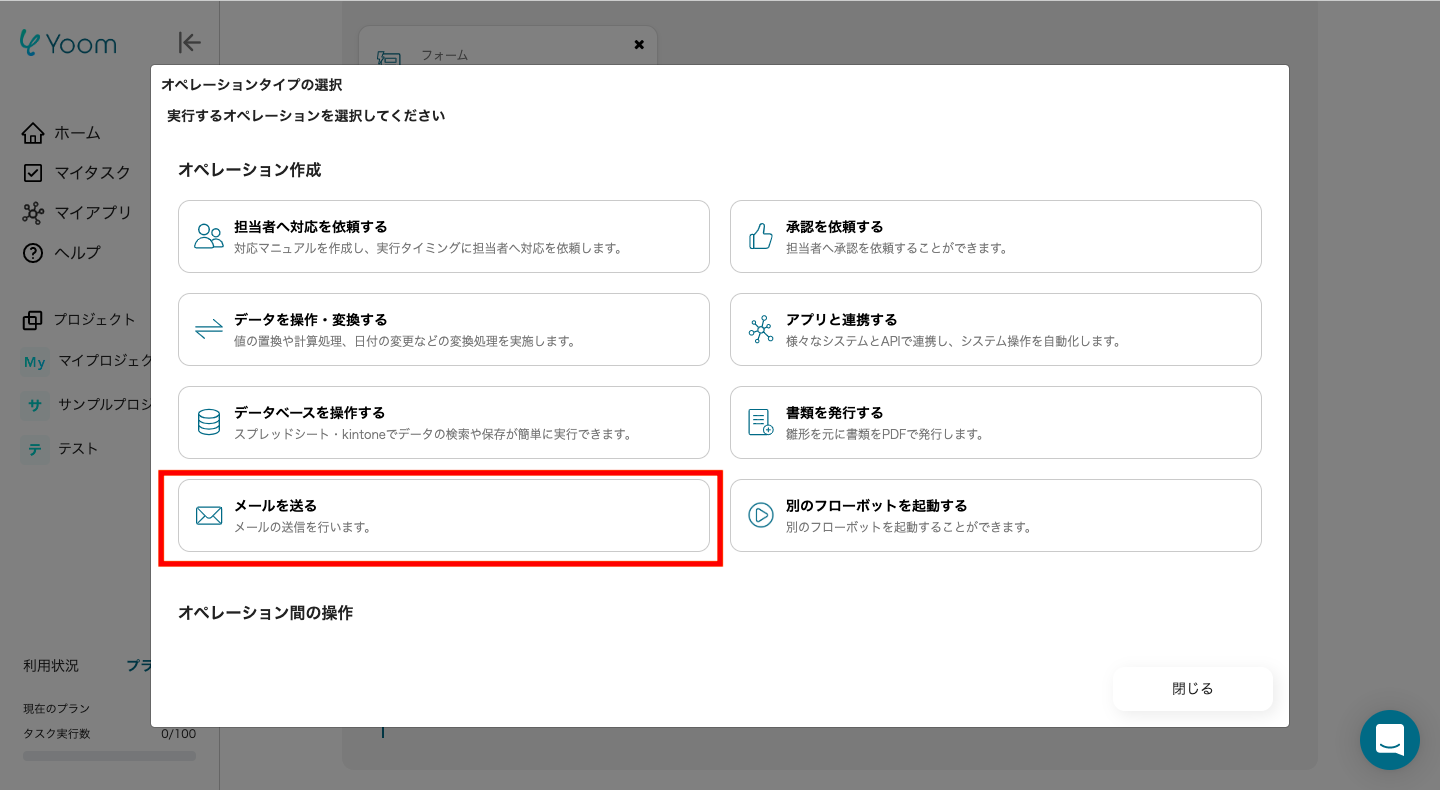This screenshot has height=790, width=1440.
Task: Click the two-arrows data conversion icon
Action: [209, 330]
